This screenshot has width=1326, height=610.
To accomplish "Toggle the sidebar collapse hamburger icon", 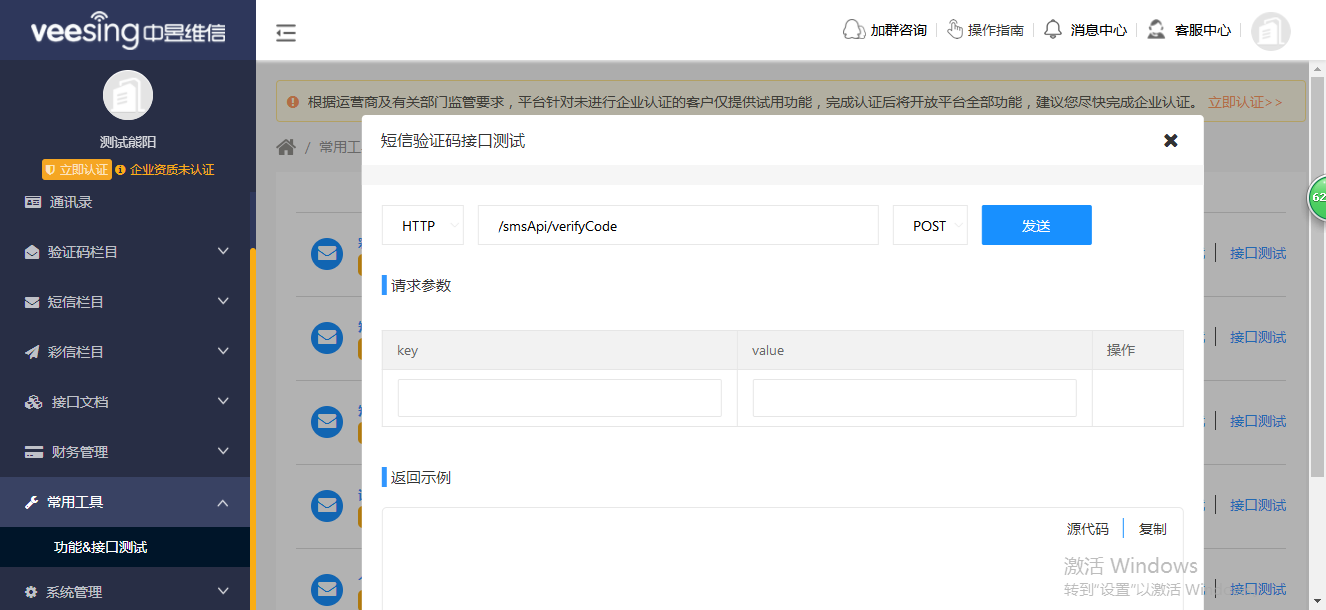I will 286,33.
